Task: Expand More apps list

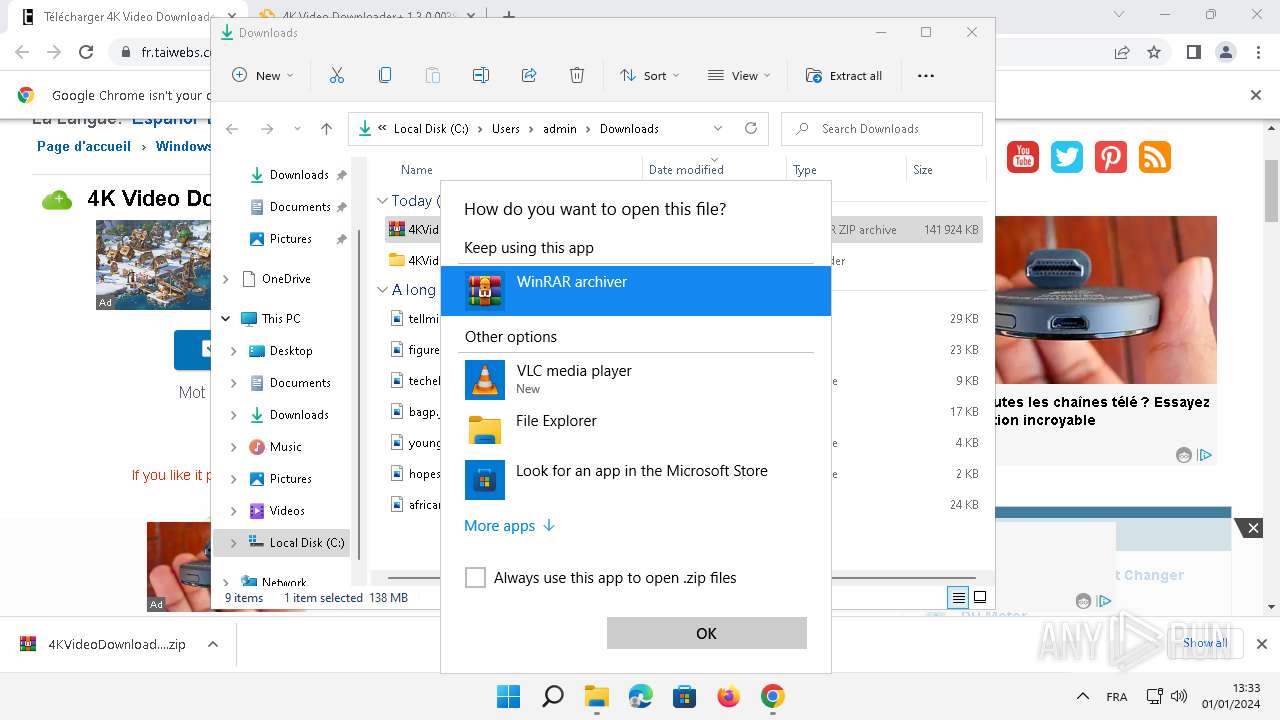Action: click(509, 526)
